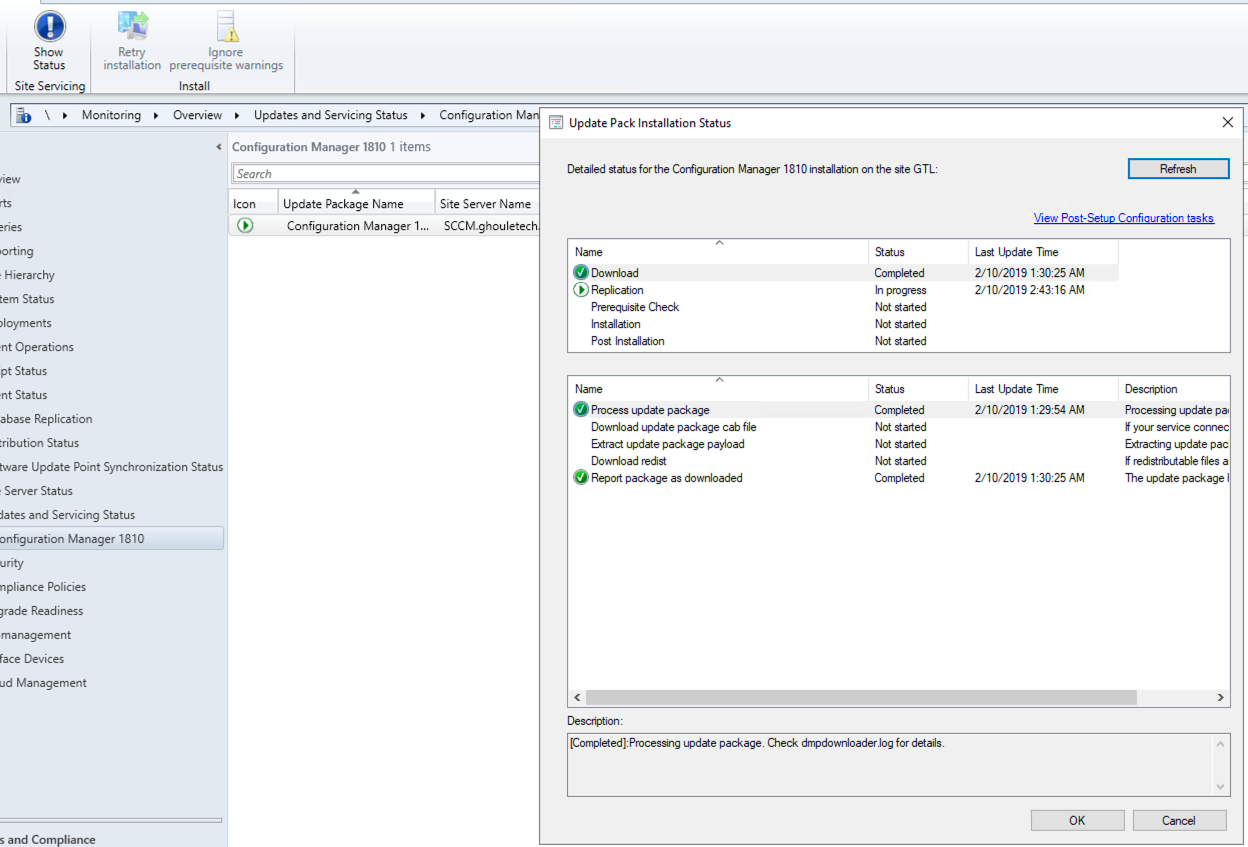Click the completed checkmark beside Process update package

click(x=581, y=409)
